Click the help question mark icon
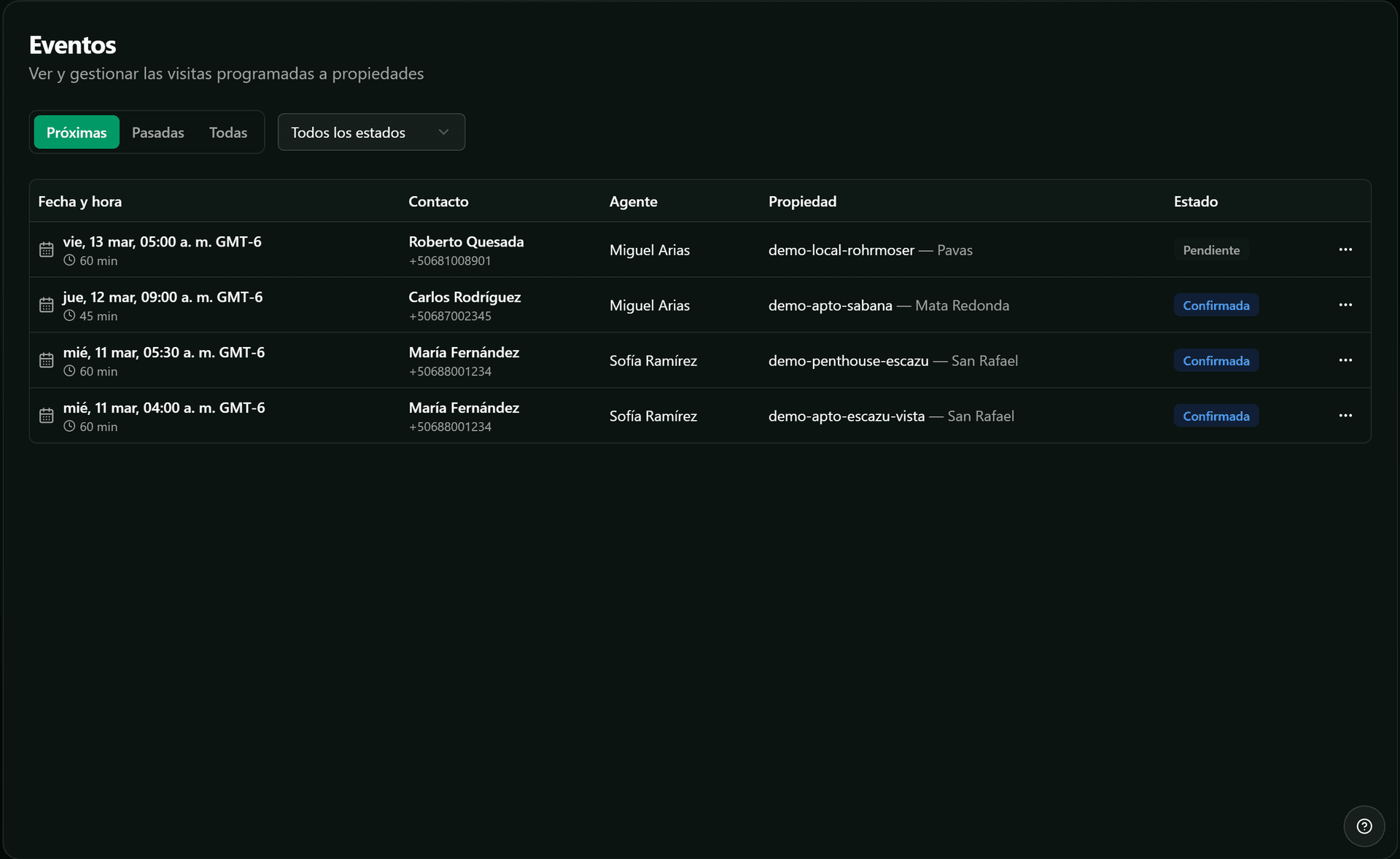1400x859 pixels. tap(1364, 826)
